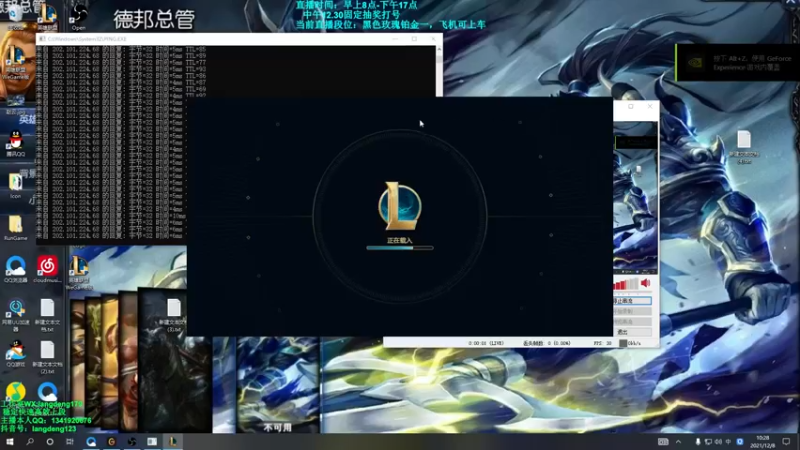Viewport: 800px width, 450px height.
Task: Open the notification center icon
Action: pos(786,442)
